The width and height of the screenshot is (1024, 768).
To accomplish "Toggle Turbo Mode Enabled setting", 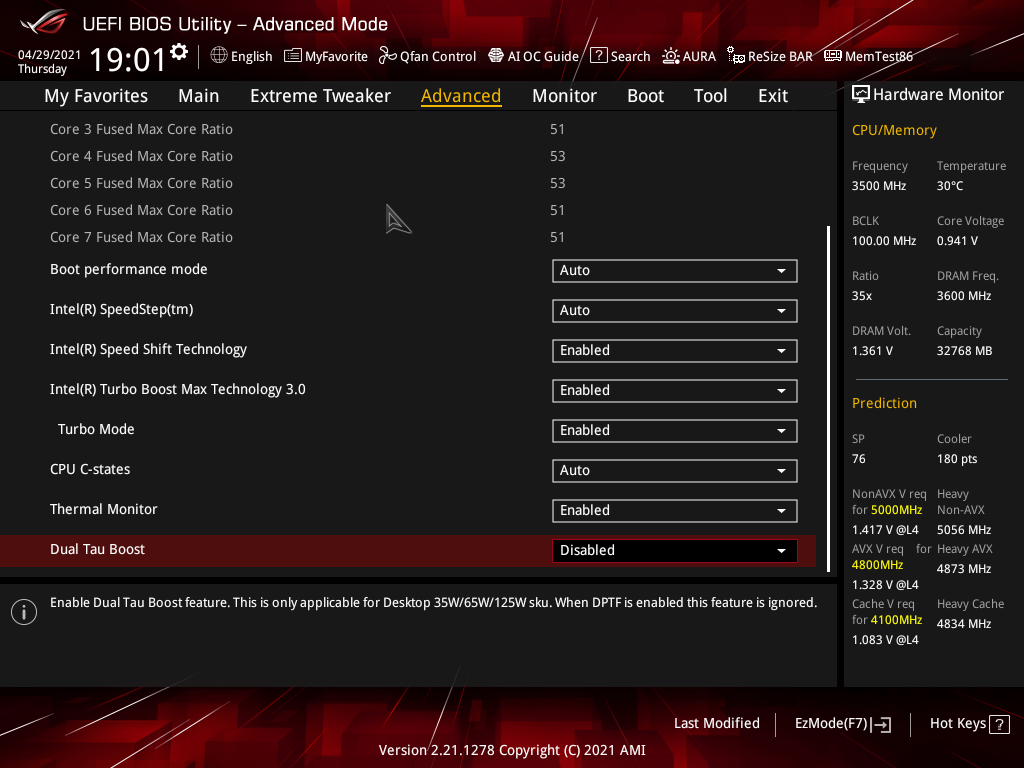I will 674,431.
